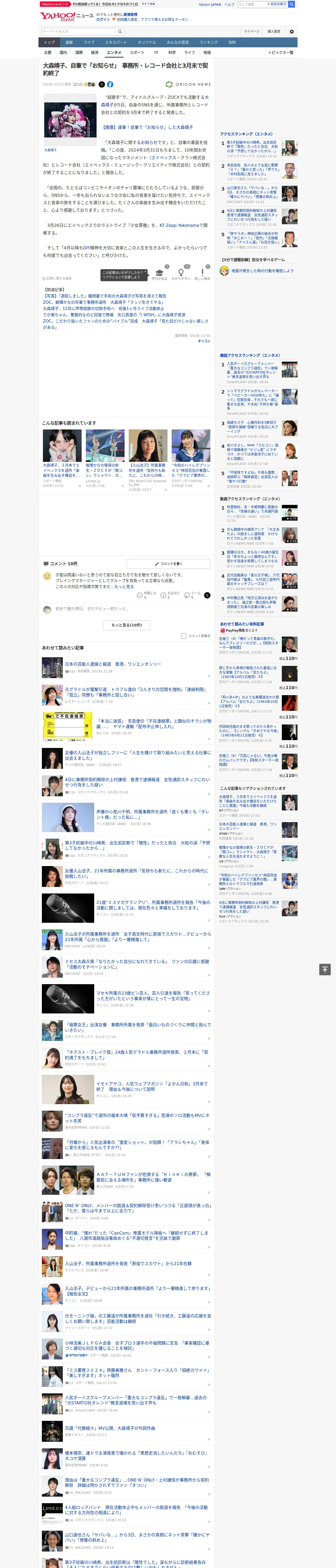This screenshot has width=336, height=1568.
Task: Click the keyword search magnifier icon
Action: [120, 31]
